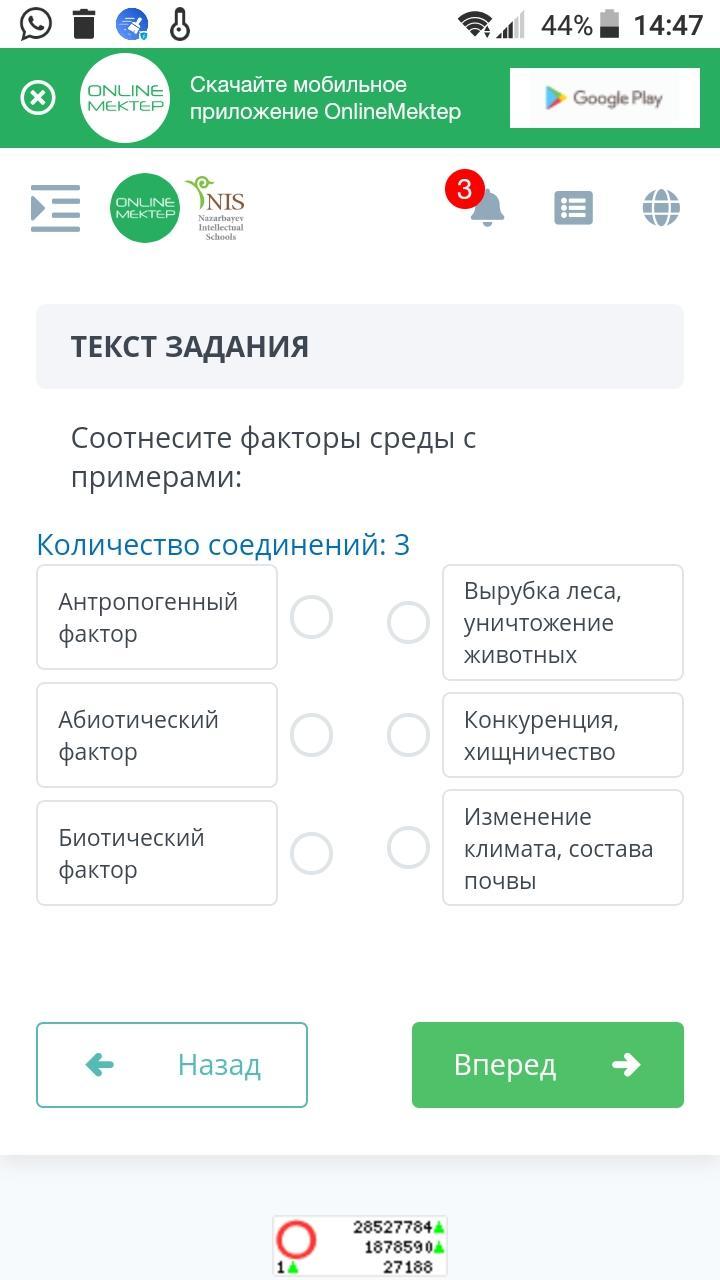Select the radio next to Биотический фактор

point(311,853)
